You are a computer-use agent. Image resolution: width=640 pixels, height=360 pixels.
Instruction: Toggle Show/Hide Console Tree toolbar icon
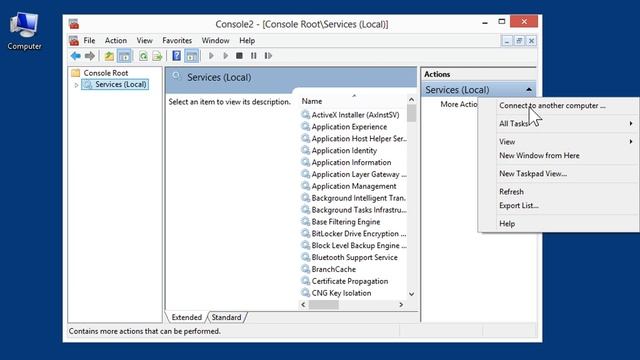point(124,56)
